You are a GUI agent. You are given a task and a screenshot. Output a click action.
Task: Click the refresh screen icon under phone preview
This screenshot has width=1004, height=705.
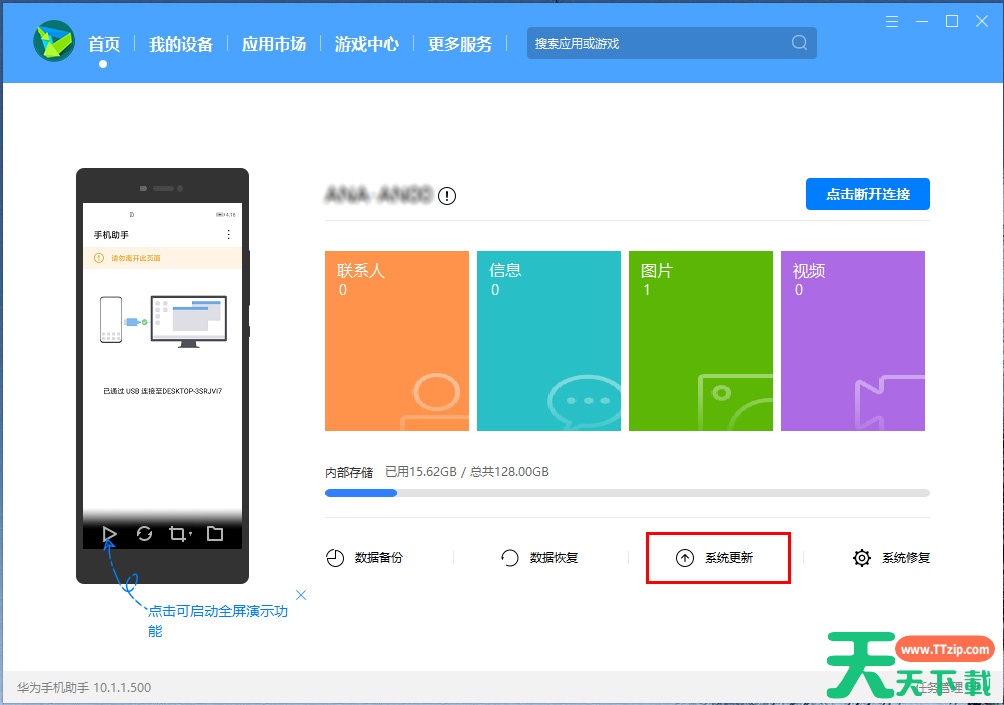pyautogui.click(x=145, y=534)
